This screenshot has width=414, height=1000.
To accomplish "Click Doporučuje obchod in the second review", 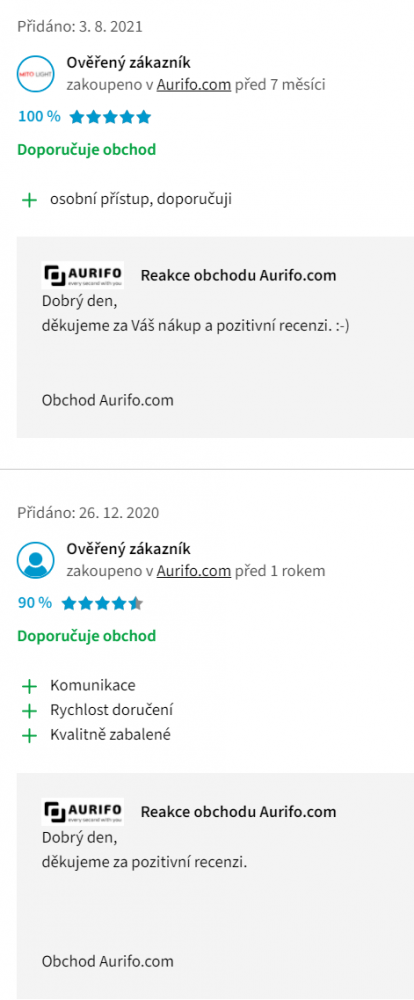I will pos(87,636).
